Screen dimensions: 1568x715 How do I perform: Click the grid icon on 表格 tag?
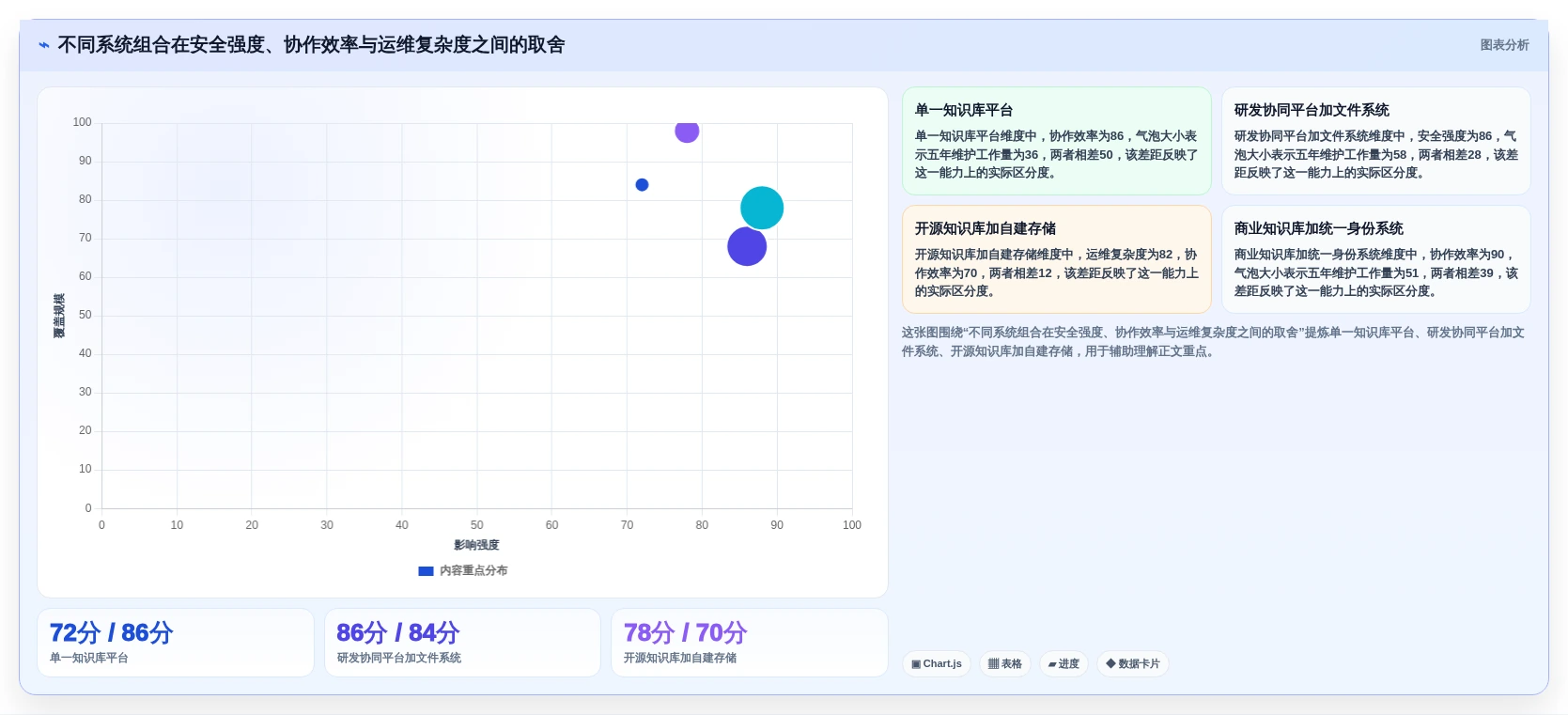click(993, 664)
